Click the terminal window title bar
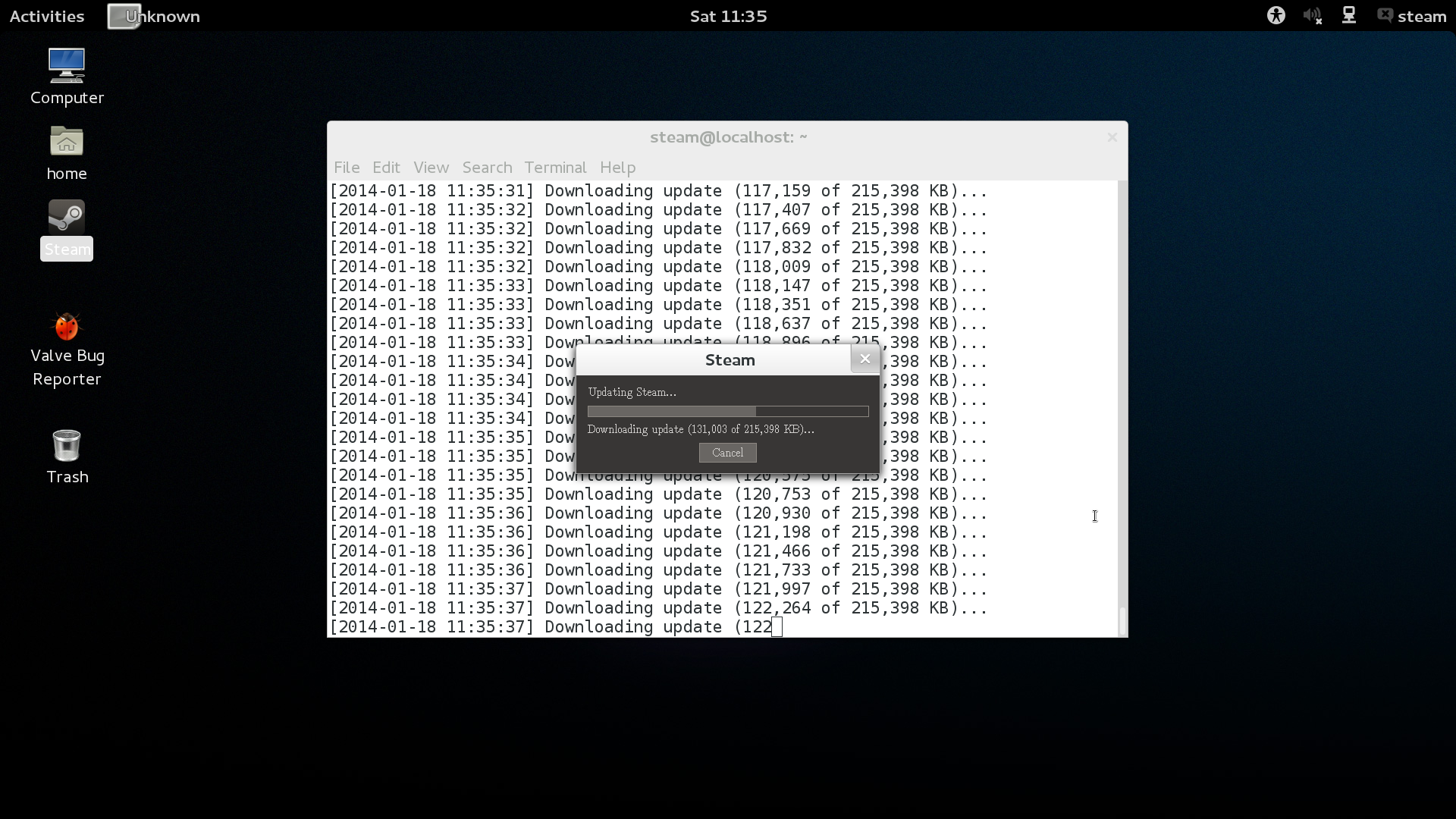The height and width of the screenshot is (819, 1456). pos(727,137)
